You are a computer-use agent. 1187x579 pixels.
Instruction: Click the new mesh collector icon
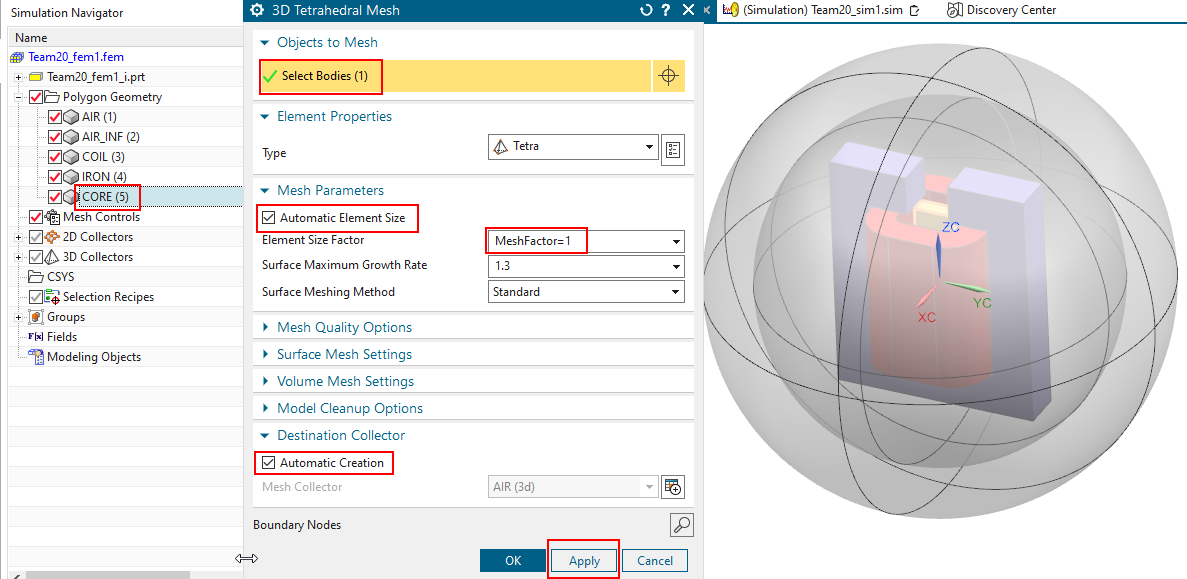tap(673, 487)
